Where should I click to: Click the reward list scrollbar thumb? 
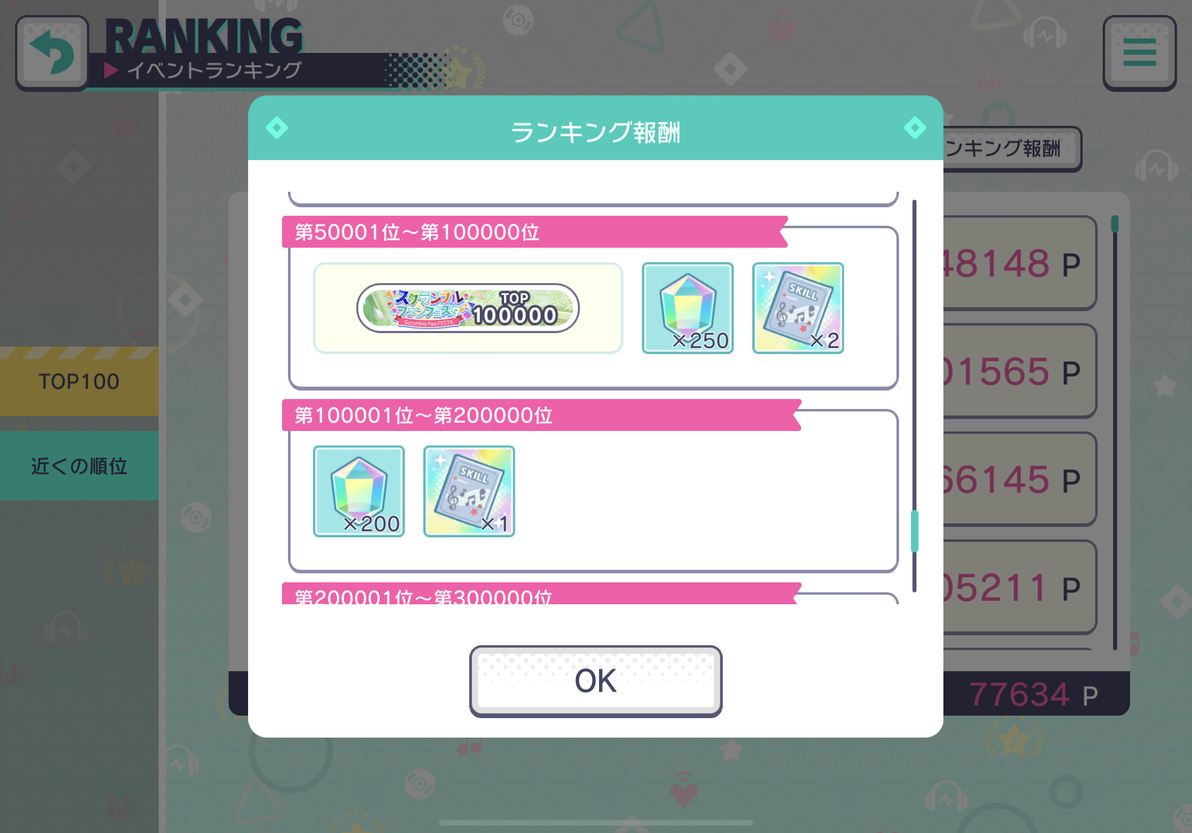(x=915, y=531)
